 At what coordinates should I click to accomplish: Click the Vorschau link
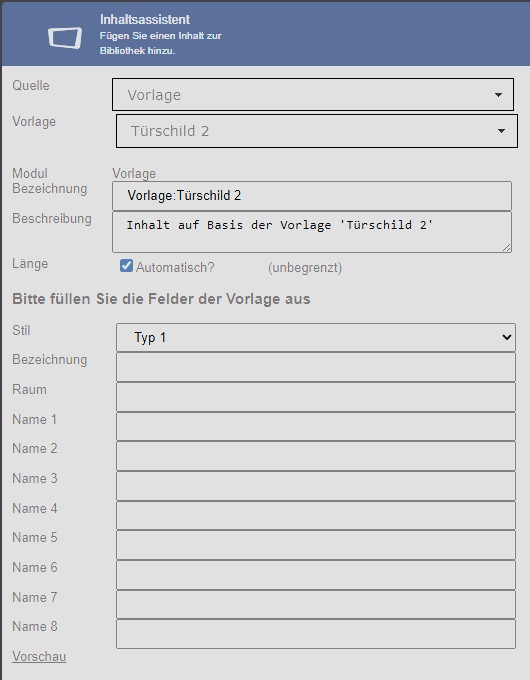point(39,657)
